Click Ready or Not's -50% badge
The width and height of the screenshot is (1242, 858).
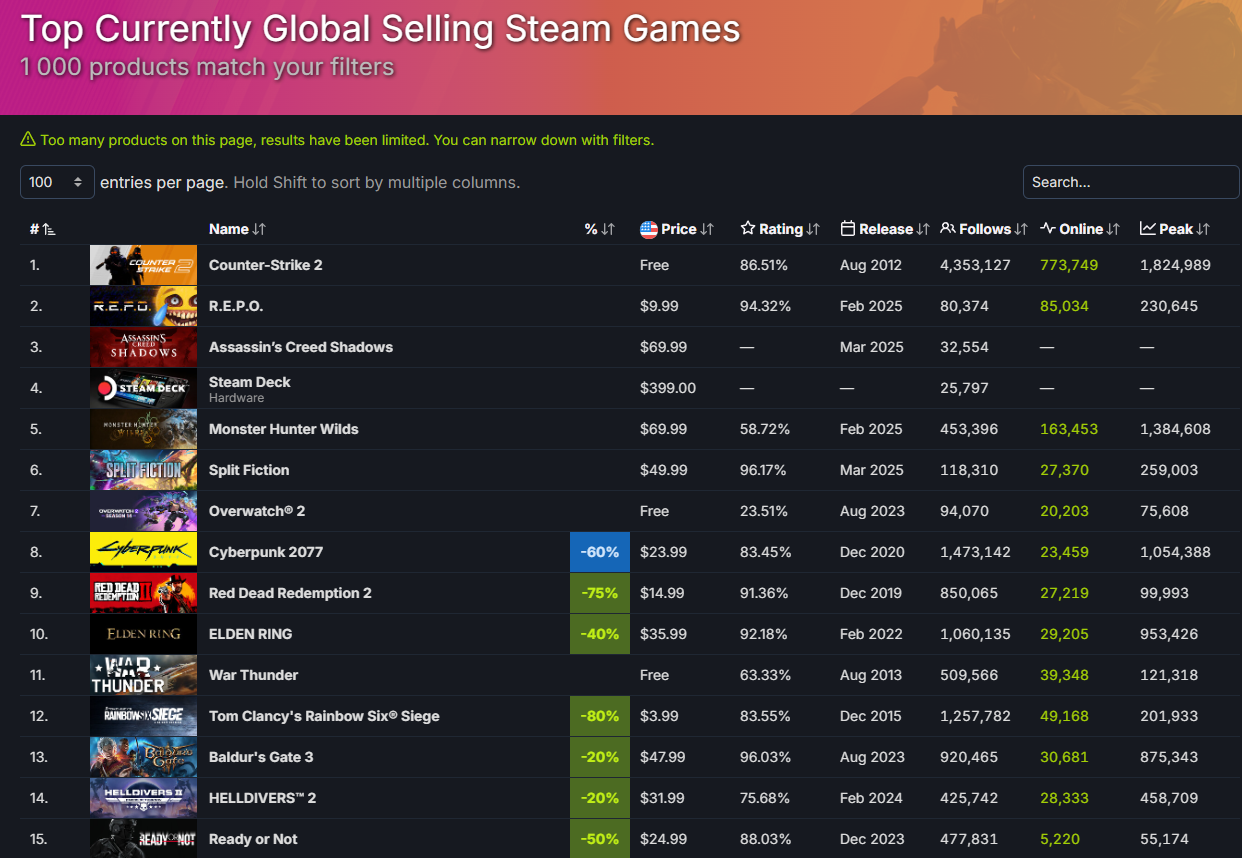coord(600,839)
